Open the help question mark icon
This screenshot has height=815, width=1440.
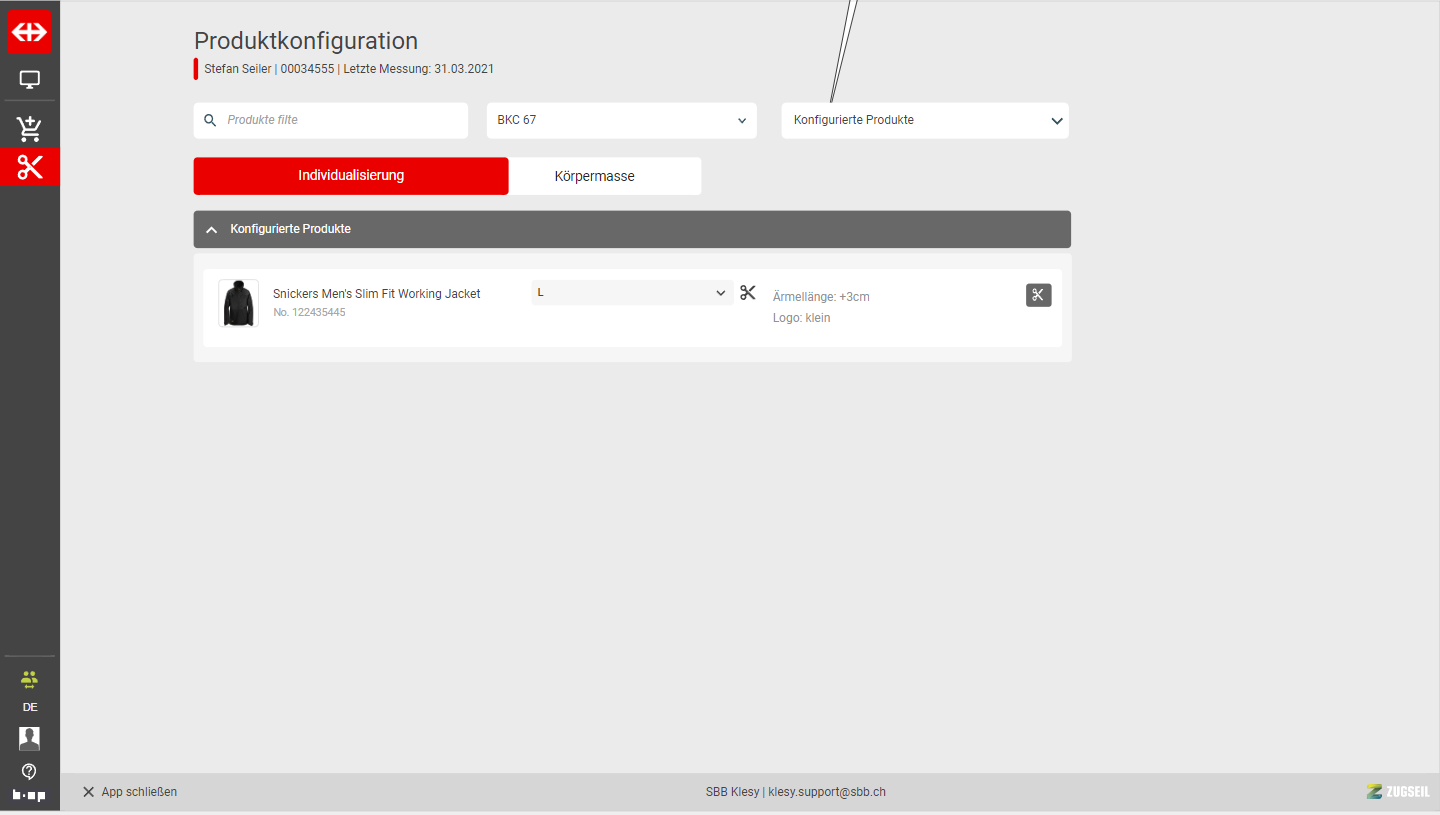pyautogui.click(x=29, y=771)
